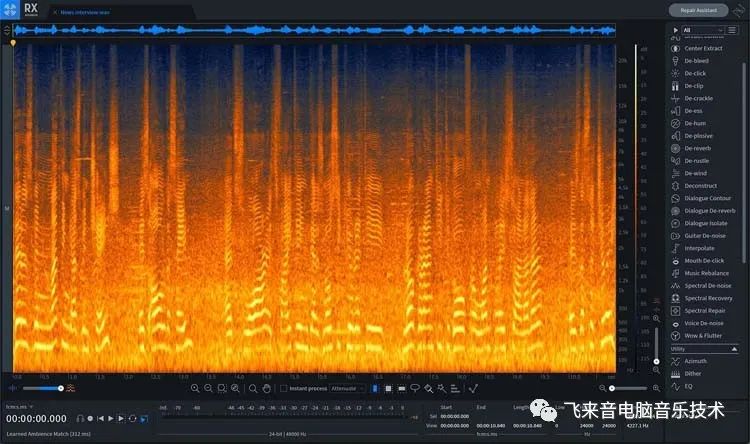Select the Harmonics selection tool
Image resolution: width=750 pixels, height=444 pixels.
click(455, 388)
